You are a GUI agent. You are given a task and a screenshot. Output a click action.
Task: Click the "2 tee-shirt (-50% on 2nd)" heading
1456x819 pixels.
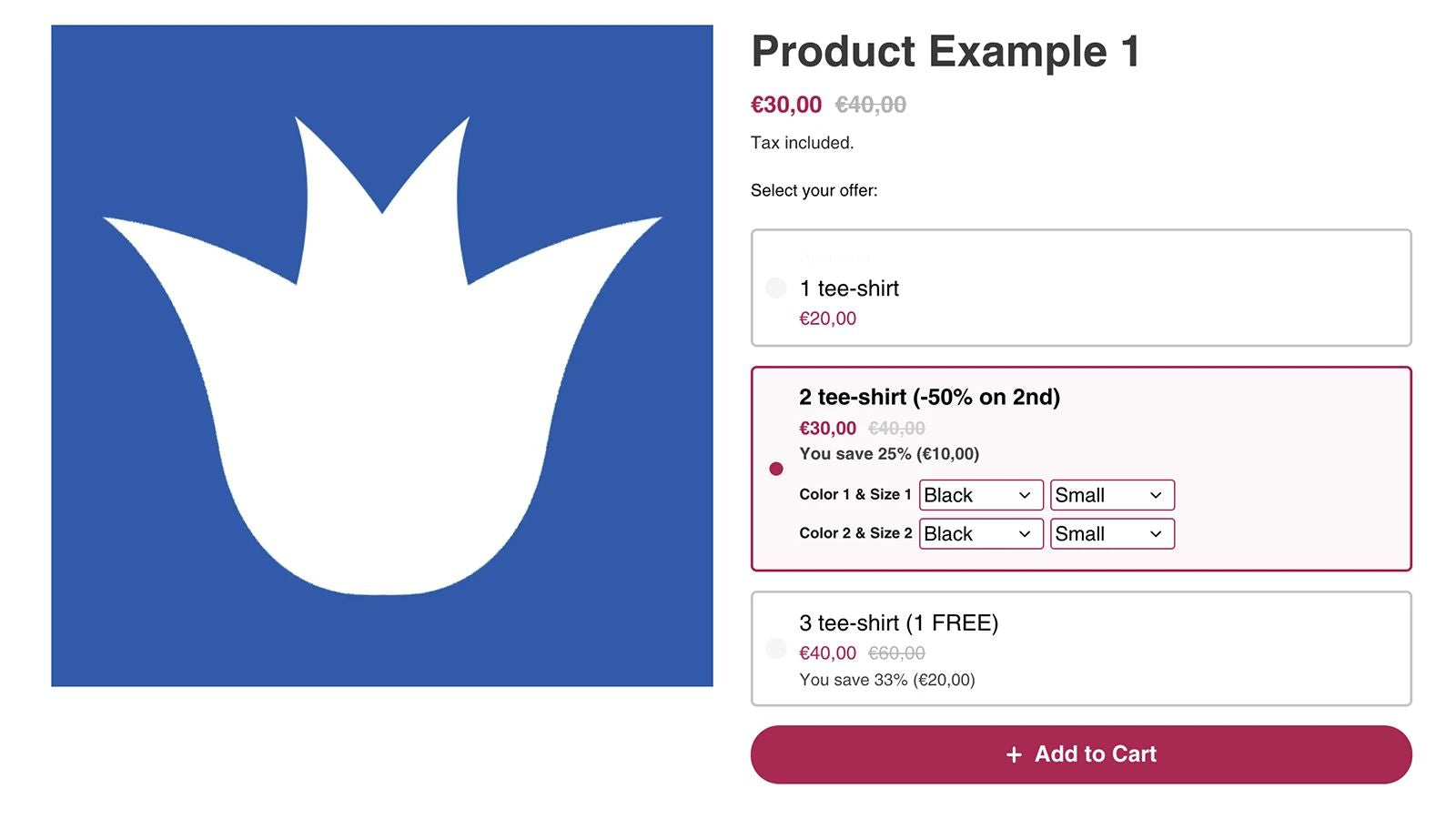[x=929, y=397]
